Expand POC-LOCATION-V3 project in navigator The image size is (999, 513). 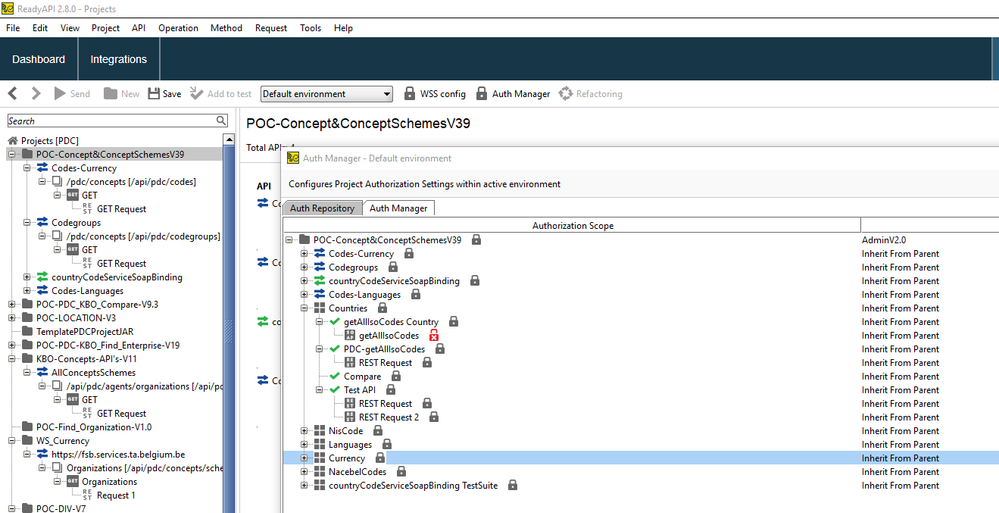12,318
